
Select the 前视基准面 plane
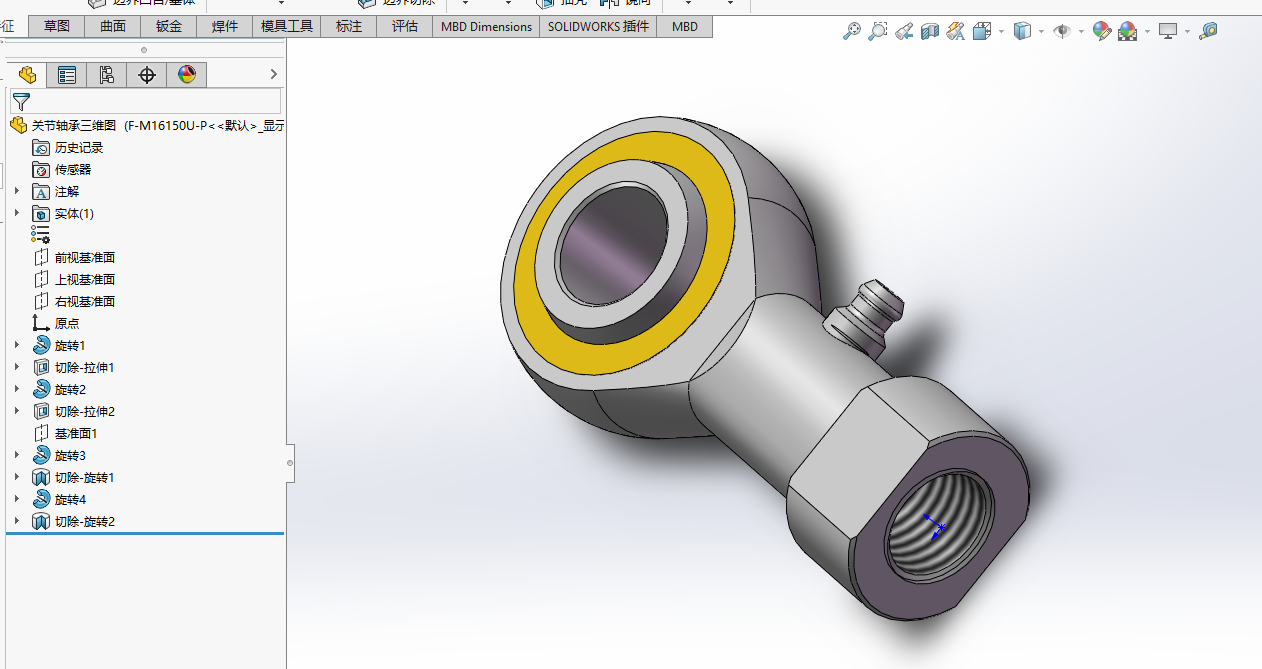(x=84, y=257)
